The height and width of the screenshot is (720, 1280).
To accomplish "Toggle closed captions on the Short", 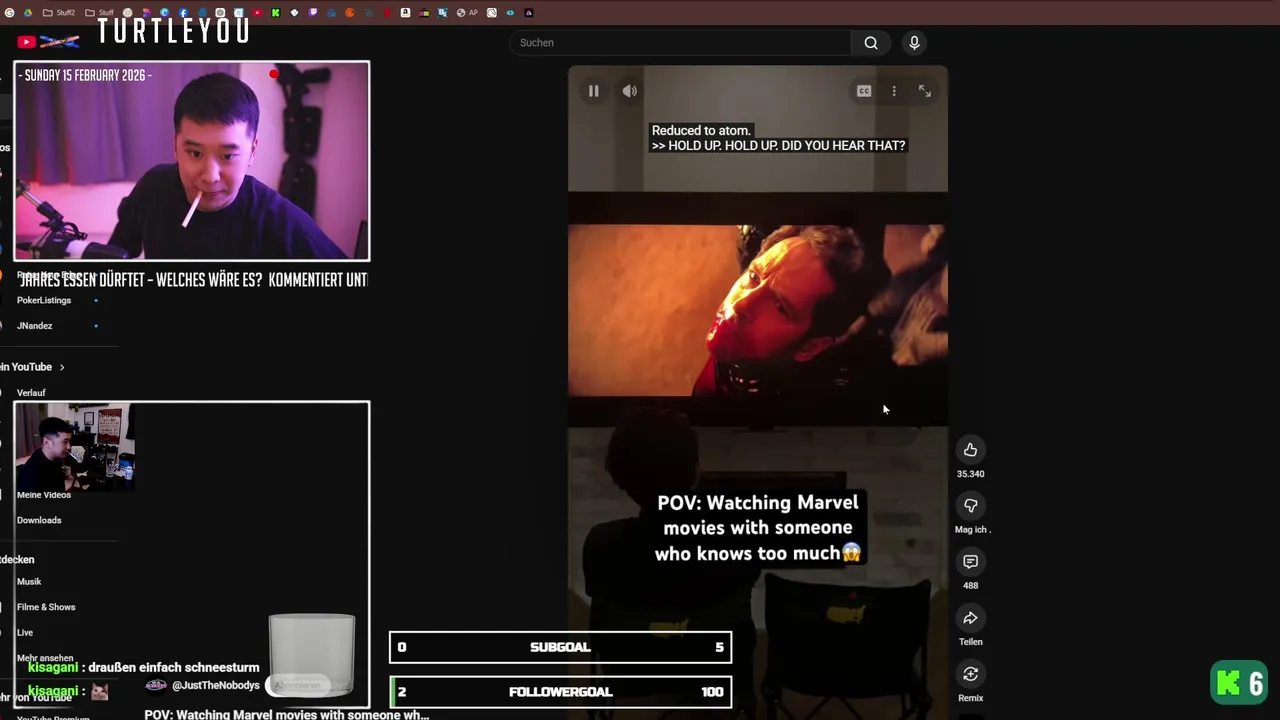I will click(864, 91).
